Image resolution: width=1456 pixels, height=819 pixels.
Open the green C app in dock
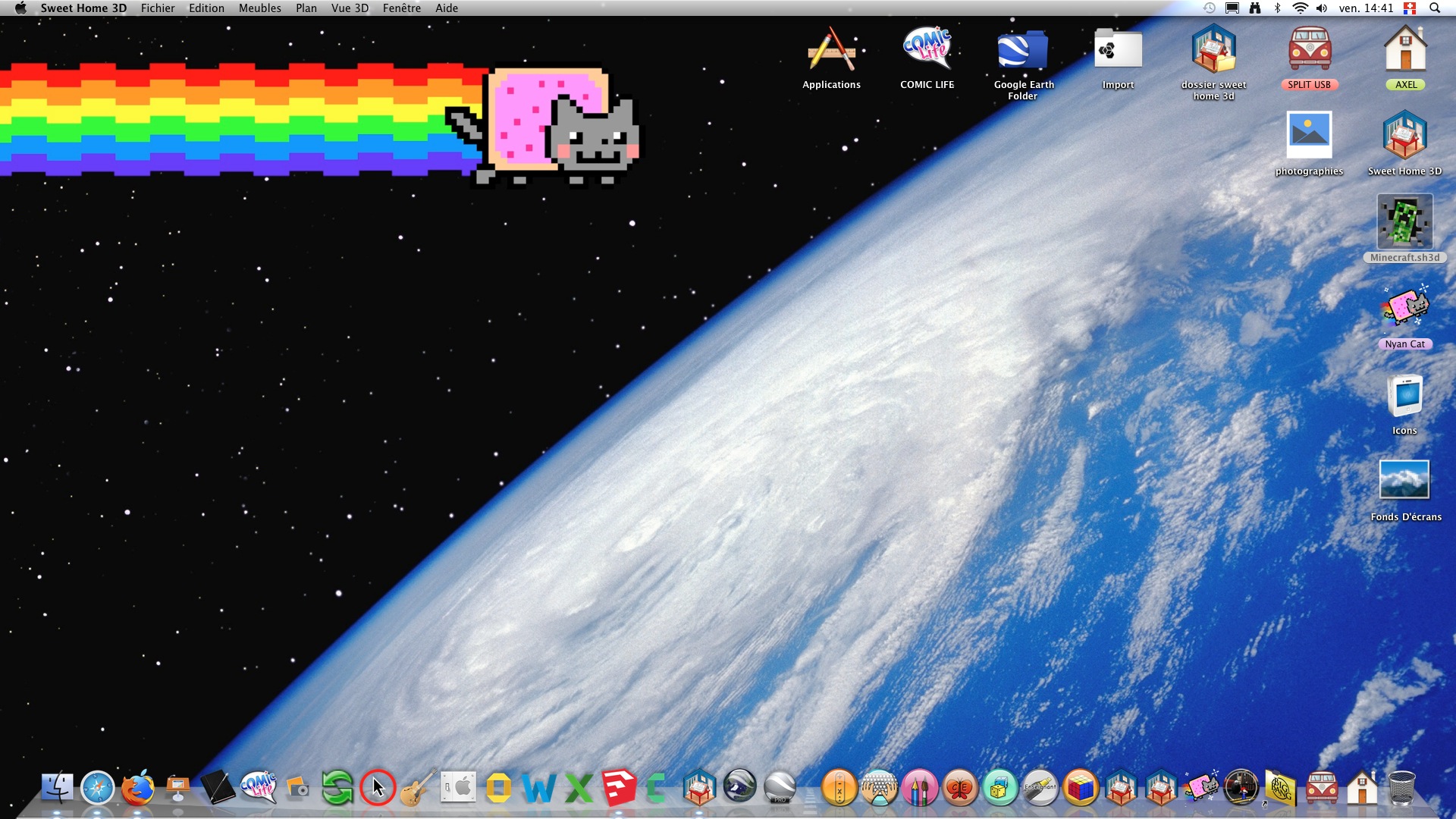657,788
